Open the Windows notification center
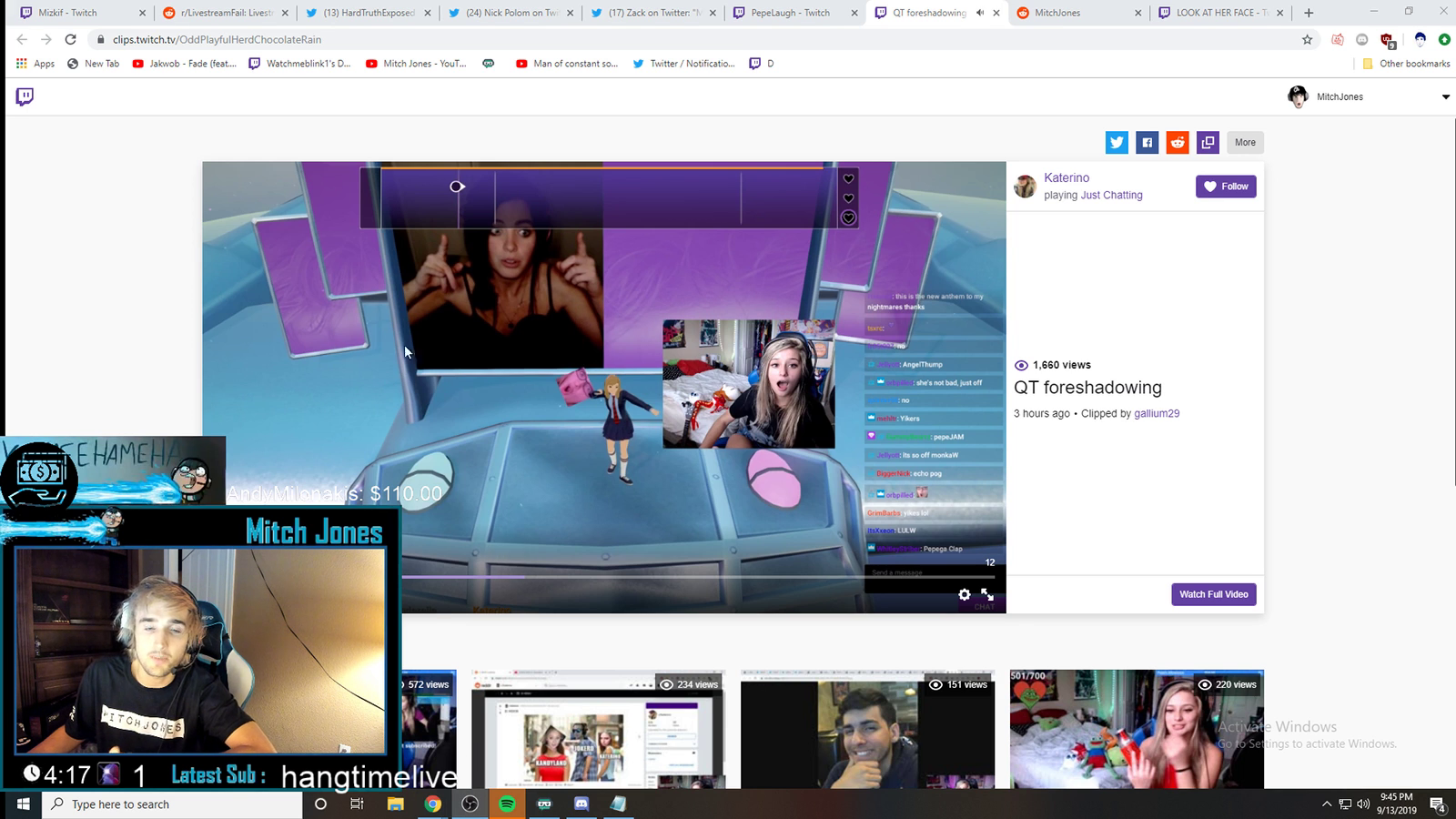This screenshot has width=1456, height=819. [1438, 804]
